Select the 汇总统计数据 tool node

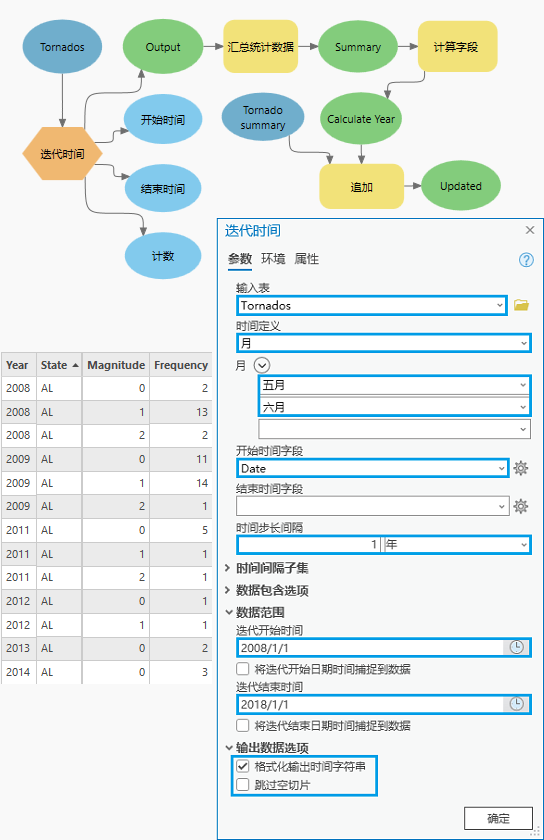pos(260,47)
